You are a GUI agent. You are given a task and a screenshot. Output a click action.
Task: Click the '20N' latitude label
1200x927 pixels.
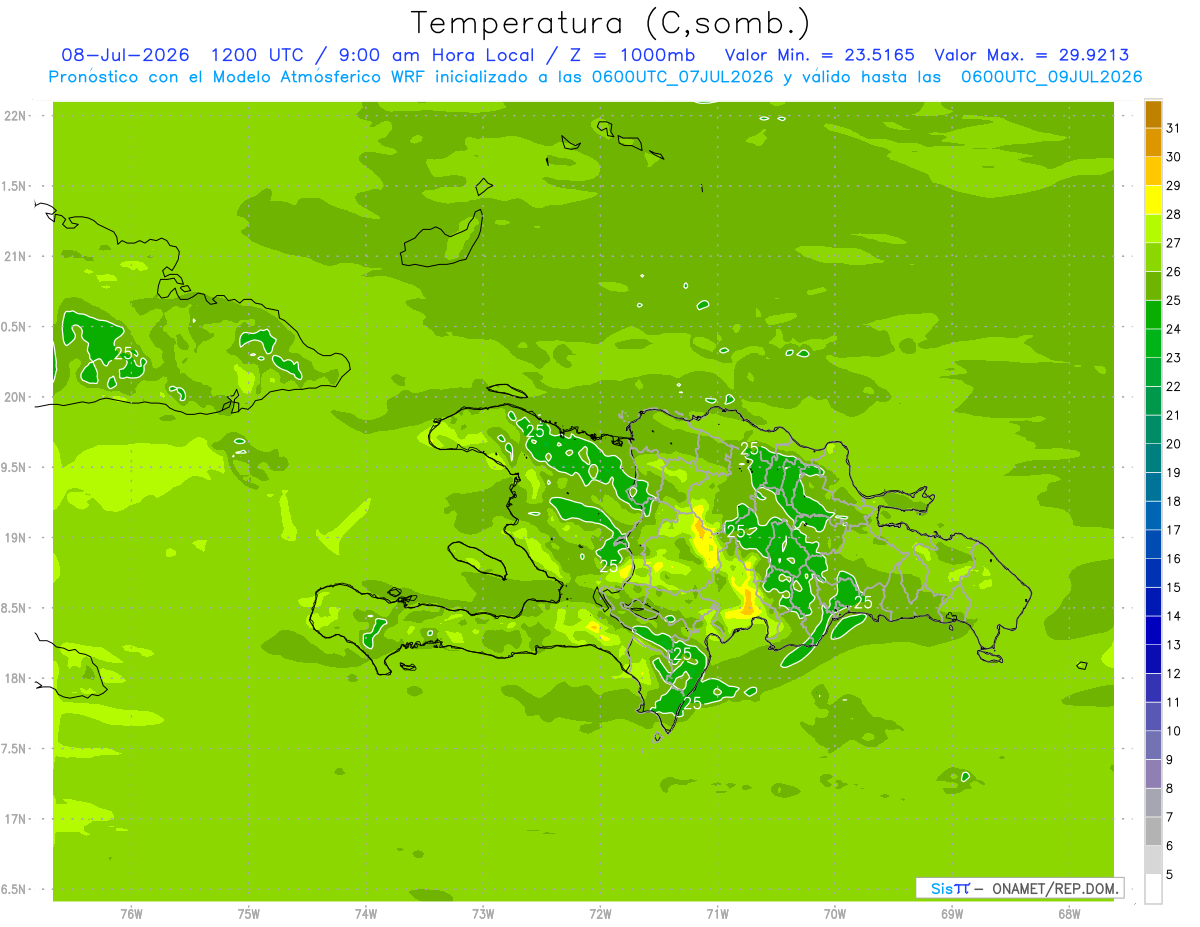tap(17, 397)
